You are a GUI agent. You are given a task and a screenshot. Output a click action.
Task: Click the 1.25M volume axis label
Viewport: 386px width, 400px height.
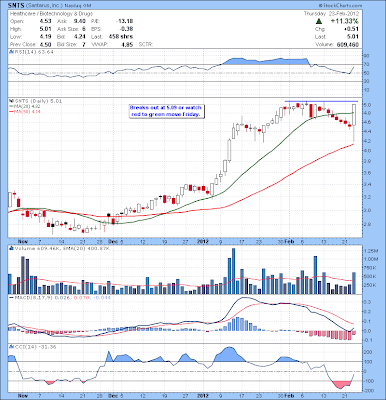[371, 251]
